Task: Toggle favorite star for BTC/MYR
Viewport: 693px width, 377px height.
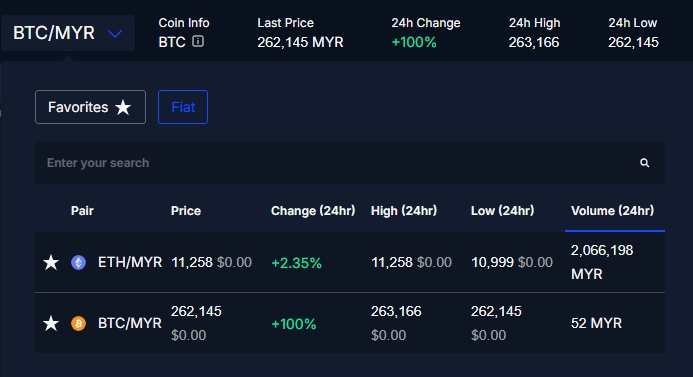Action: [x=51, y=324]
